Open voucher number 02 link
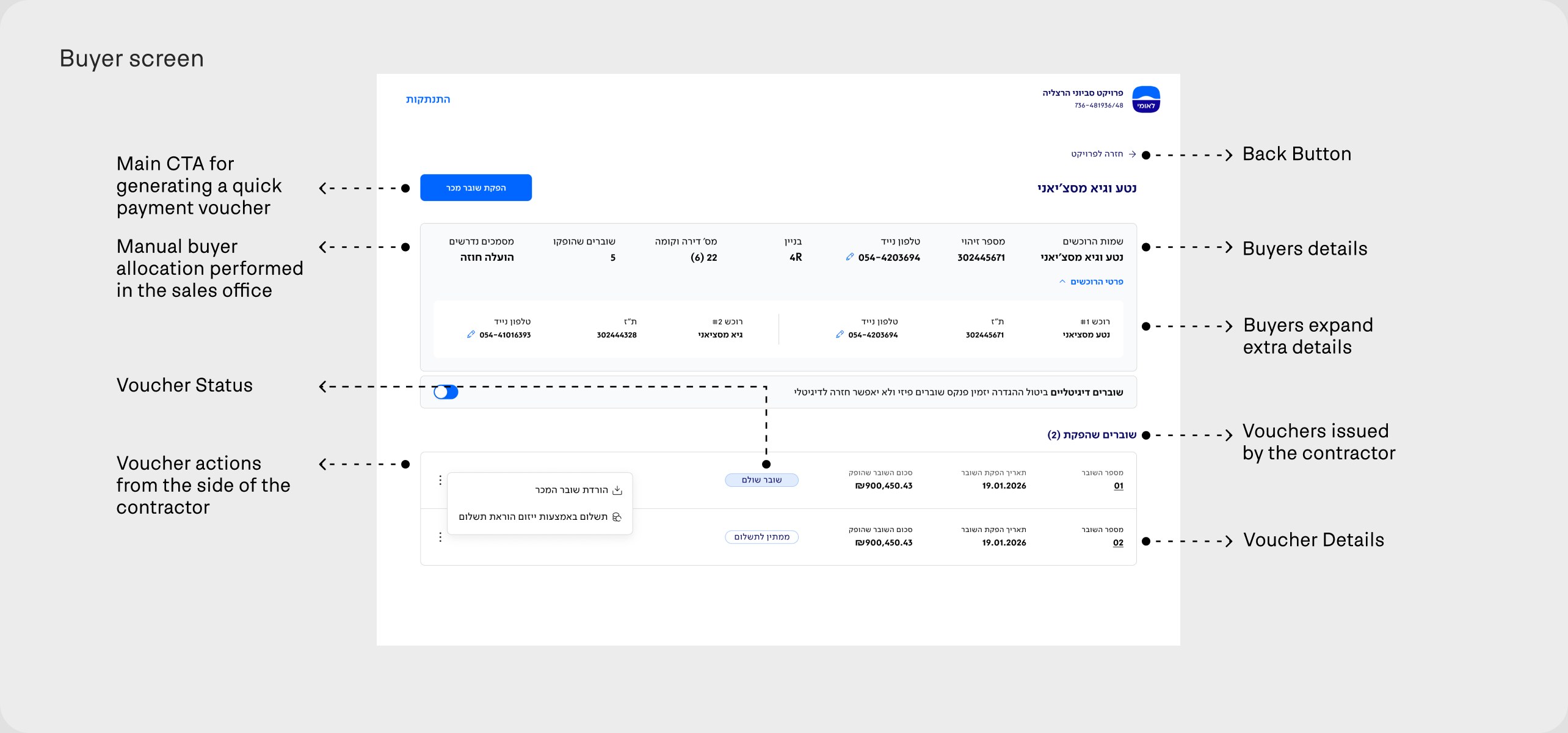Viewport: 1568px width, 733px height. pos(1118,543)
